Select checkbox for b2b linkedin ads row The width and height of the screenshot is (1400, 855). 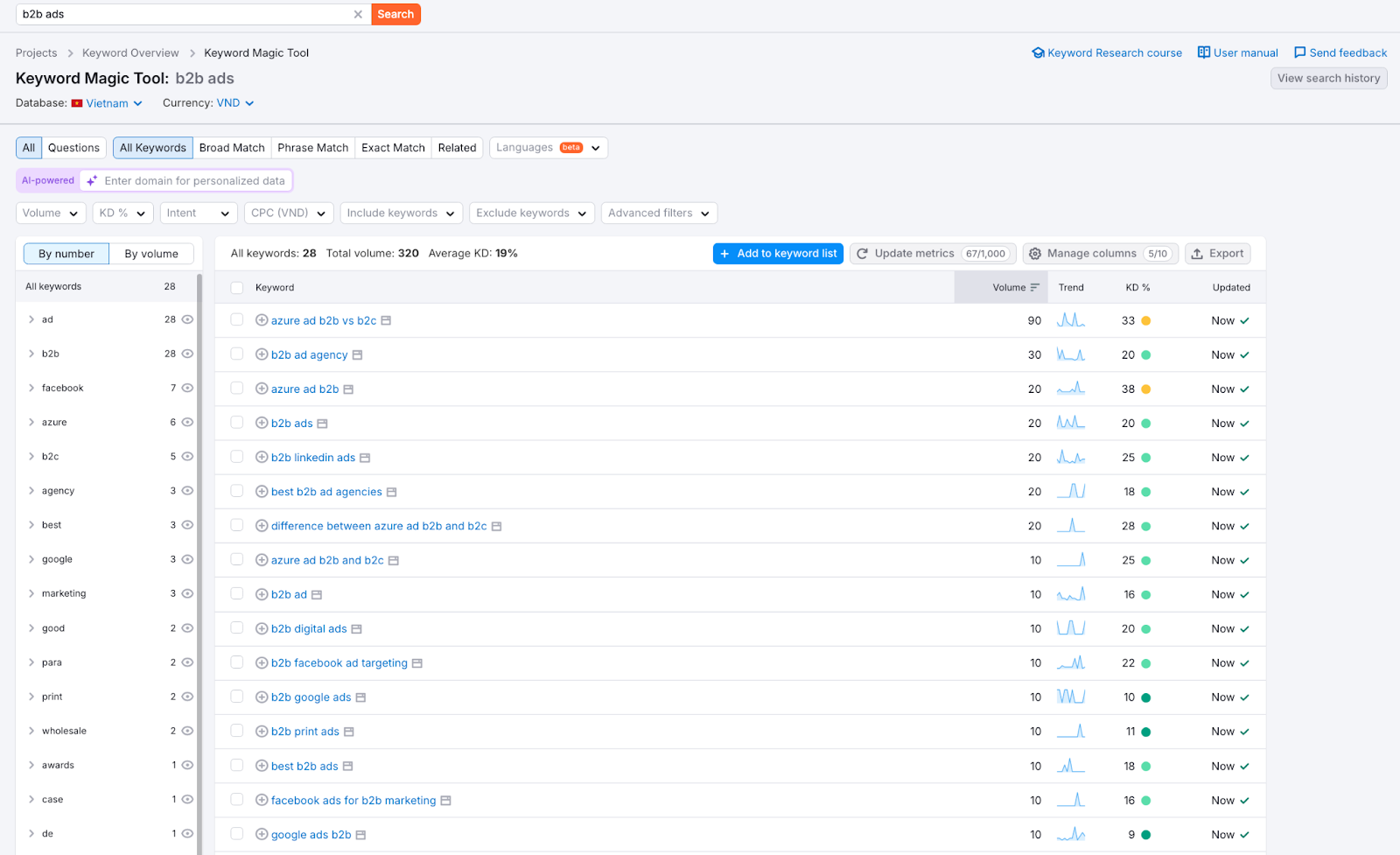pos(237,457)
